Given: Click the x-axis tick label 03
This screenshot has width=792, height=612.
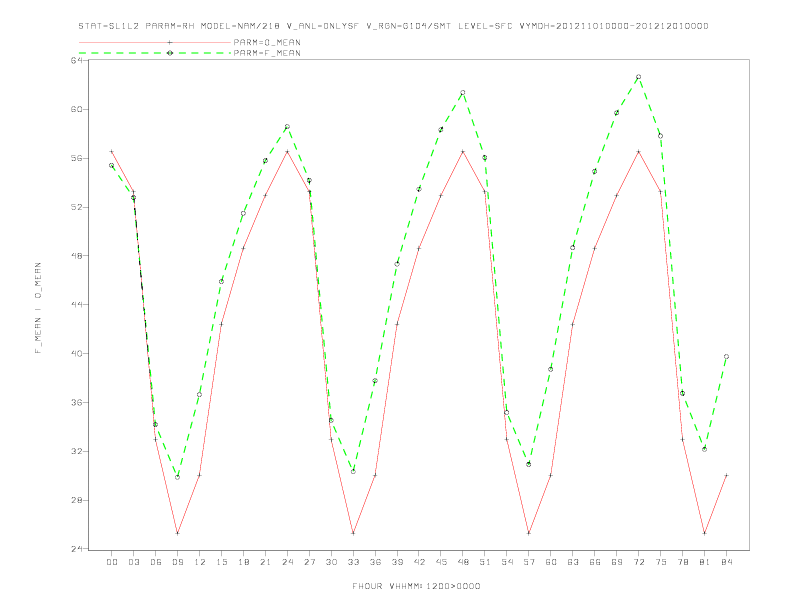Looking at the screenshot, I should [x=133, y=562].
